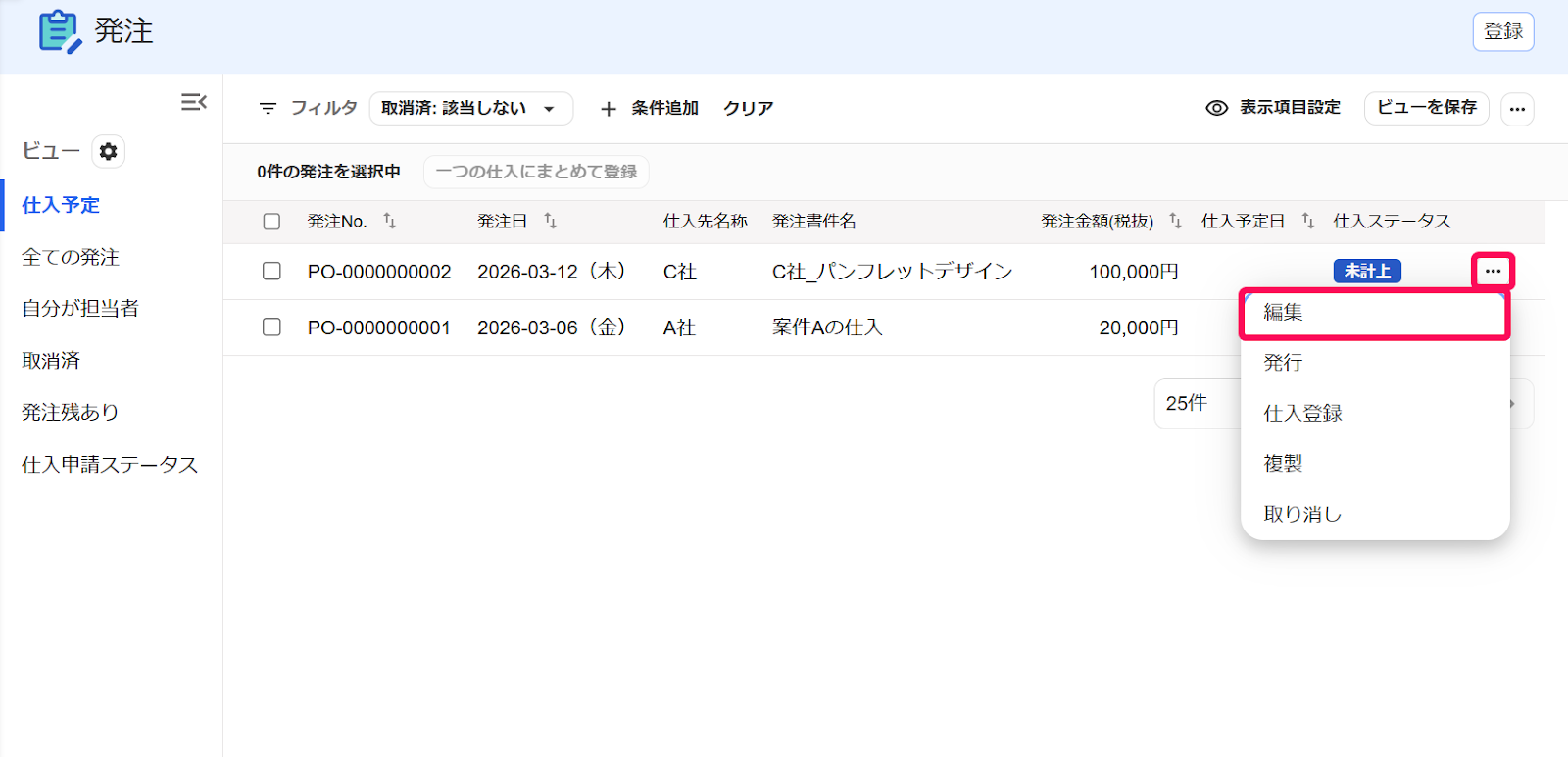This screenshot has width=1568, height=757.
Task: Click the amount 100,000円
Action: 1134,272
